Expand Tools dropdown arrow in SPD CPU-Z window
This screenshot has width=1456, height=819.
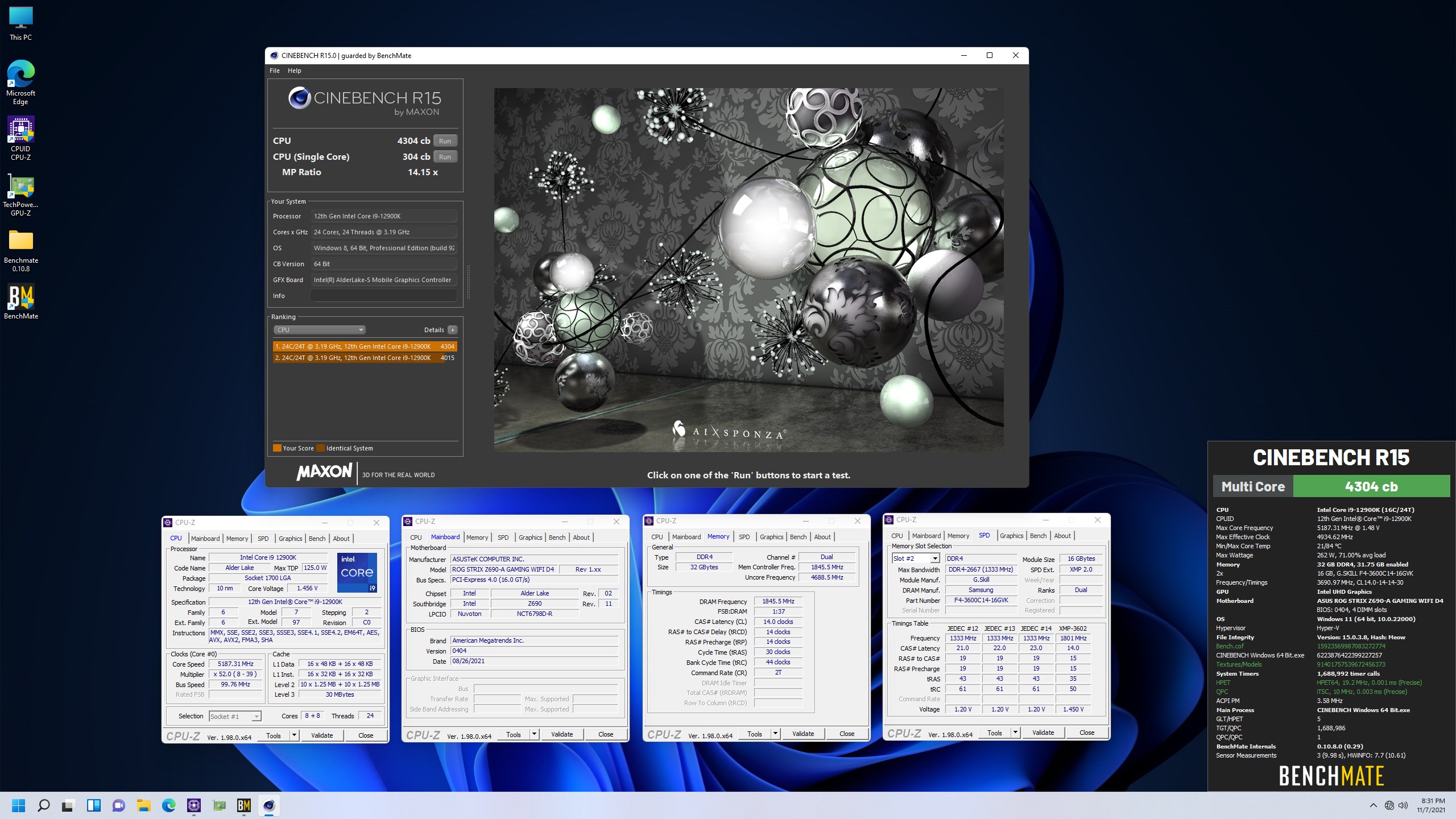[x=1015, y=733]
